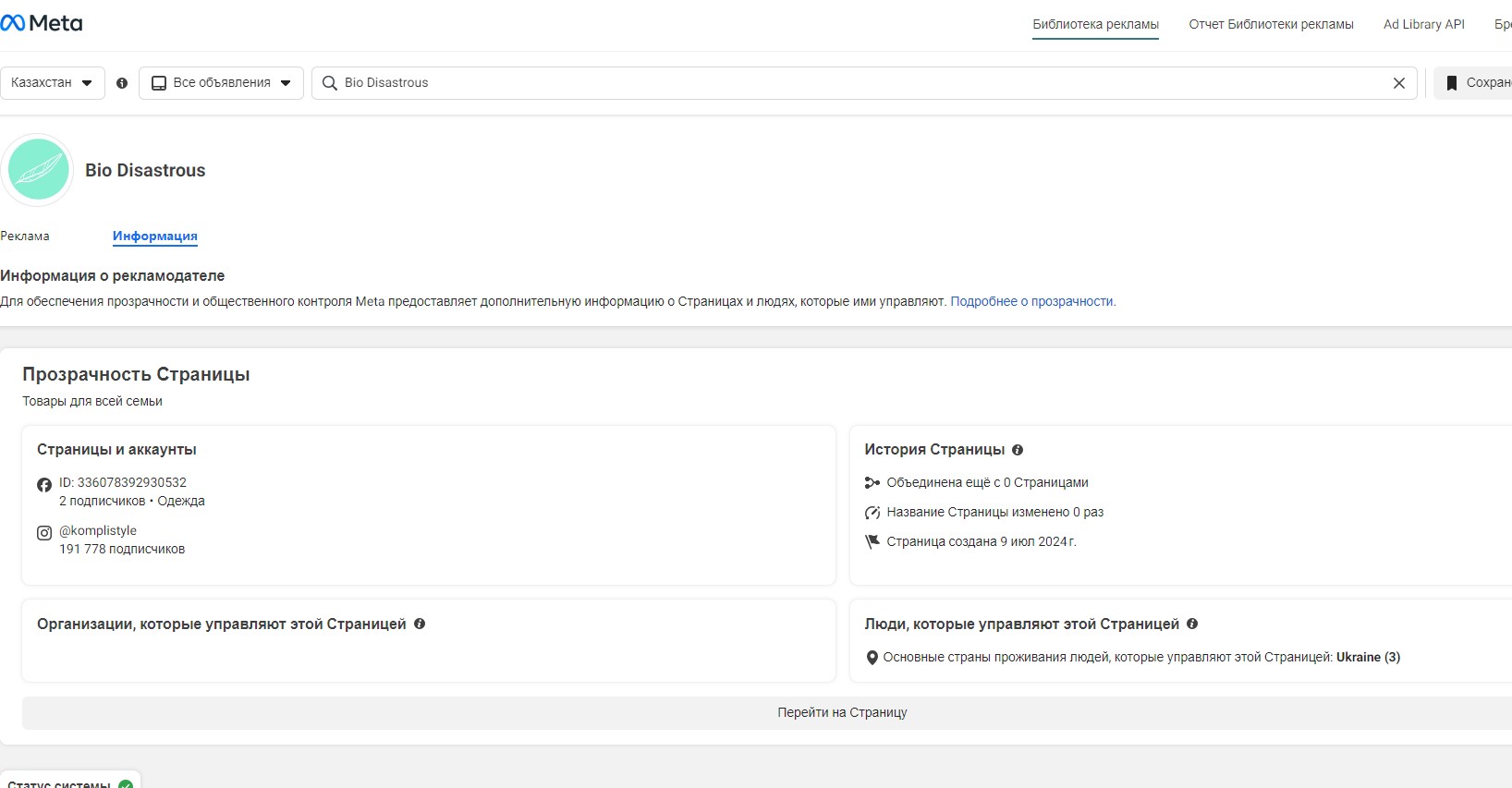Screen dimensions: 1512x788
Task: Click info icon next to История Страницы
Action: coord(1018,450)
